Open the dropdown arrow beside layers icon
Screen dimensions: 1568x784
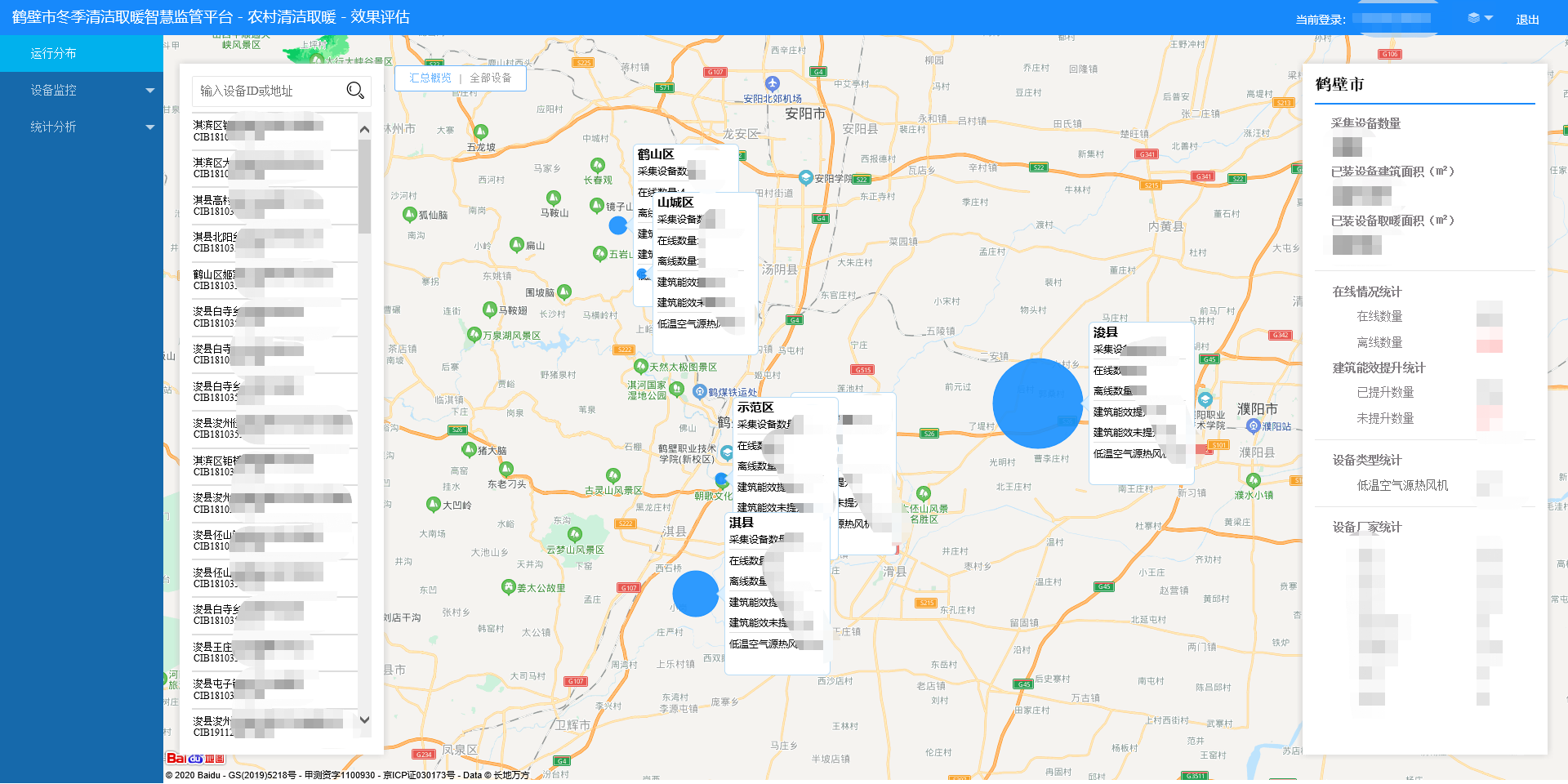click(x=1489, y=18)
